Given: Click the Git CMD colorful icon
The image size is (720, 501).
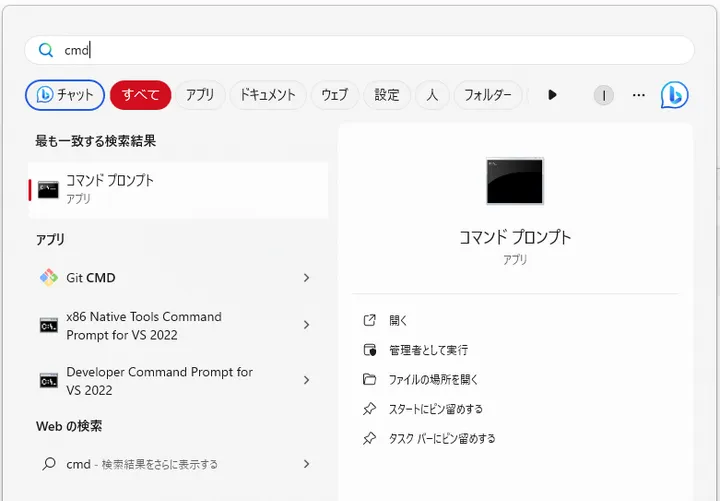Looking at the screenshot, I should (48, 277).
